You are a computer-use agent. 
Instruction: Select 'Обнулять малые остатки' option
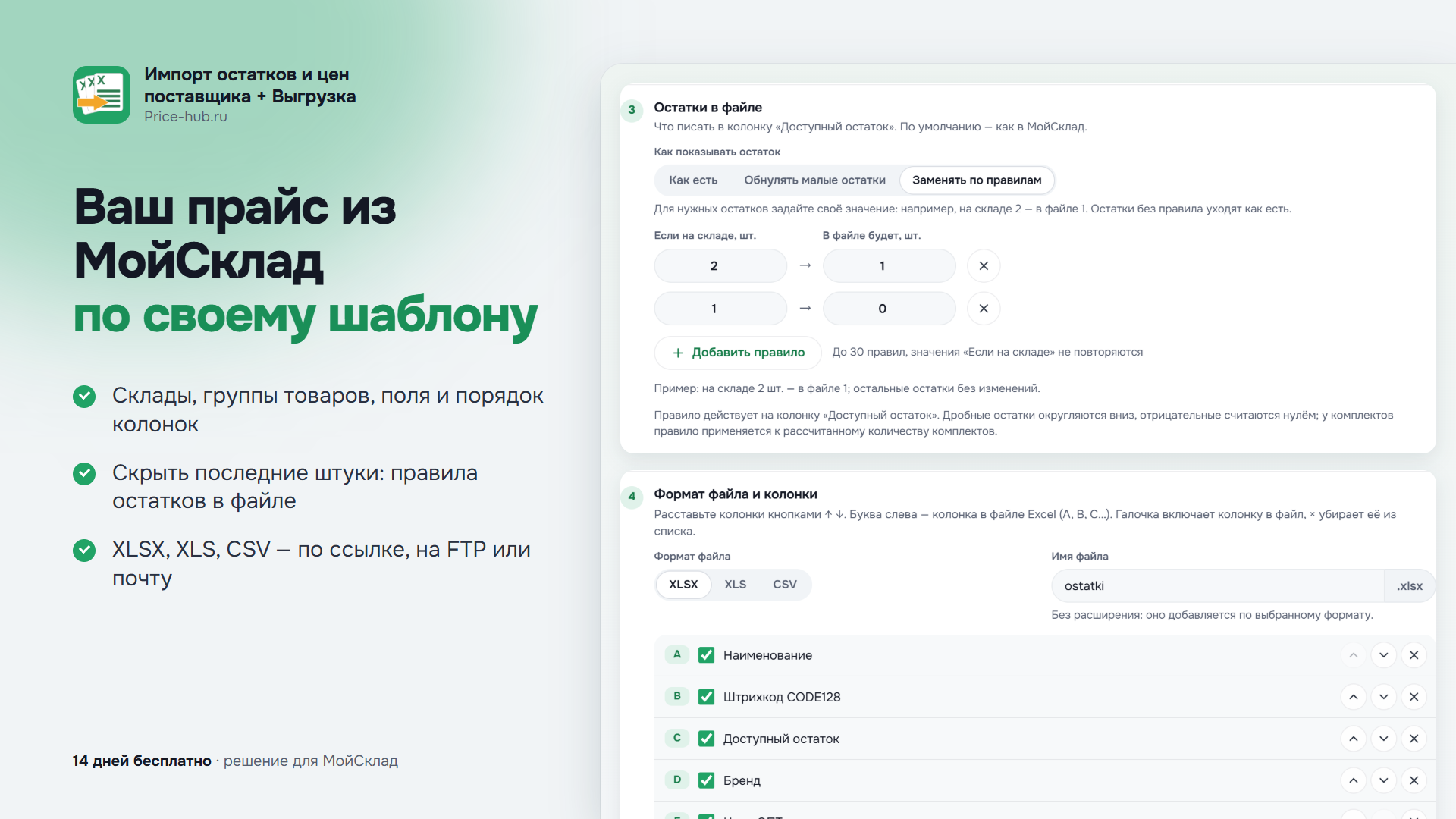click(814, 180)
